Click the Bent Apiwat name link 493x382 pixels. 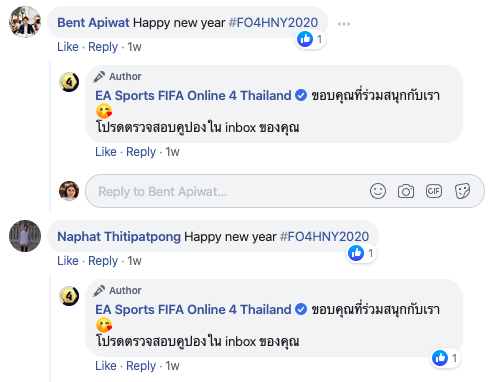coord(93,23)
